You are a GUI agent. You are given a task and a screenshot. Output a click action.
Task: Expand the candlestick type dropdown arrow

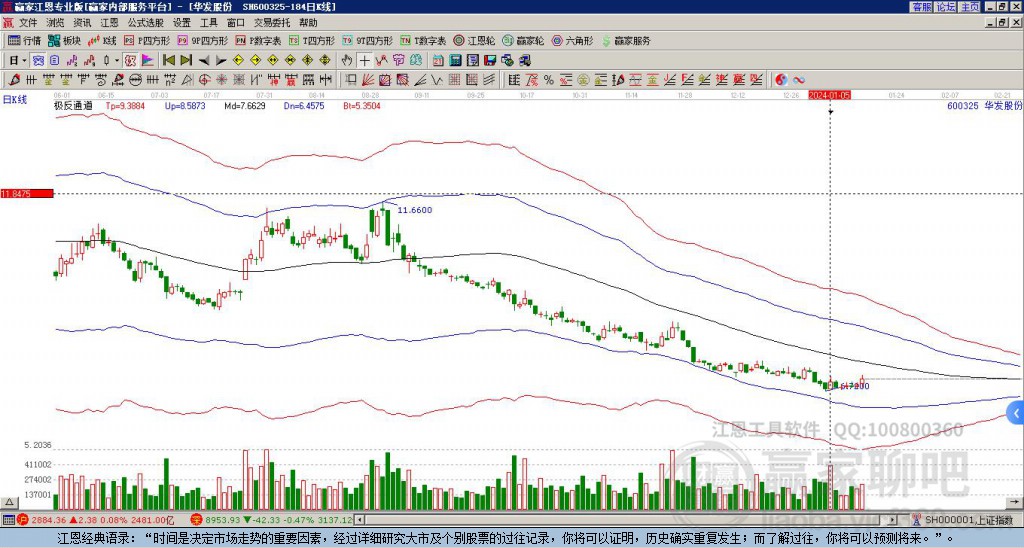(x=117, y=61)
